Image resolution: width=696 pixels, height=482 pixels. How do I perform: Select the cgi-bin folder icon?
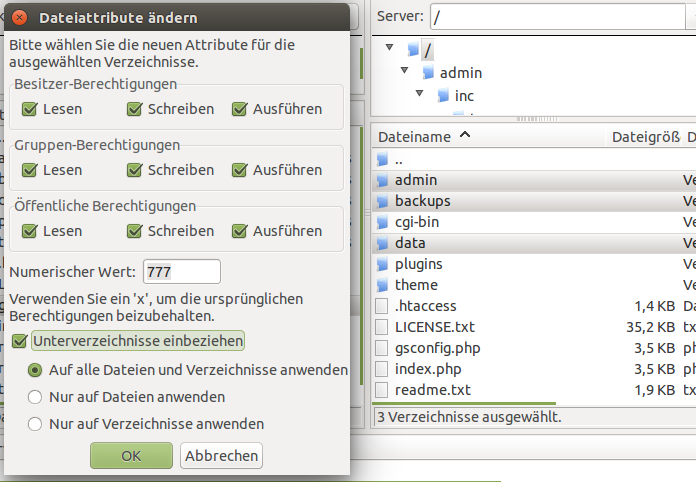tap(382, 222)
